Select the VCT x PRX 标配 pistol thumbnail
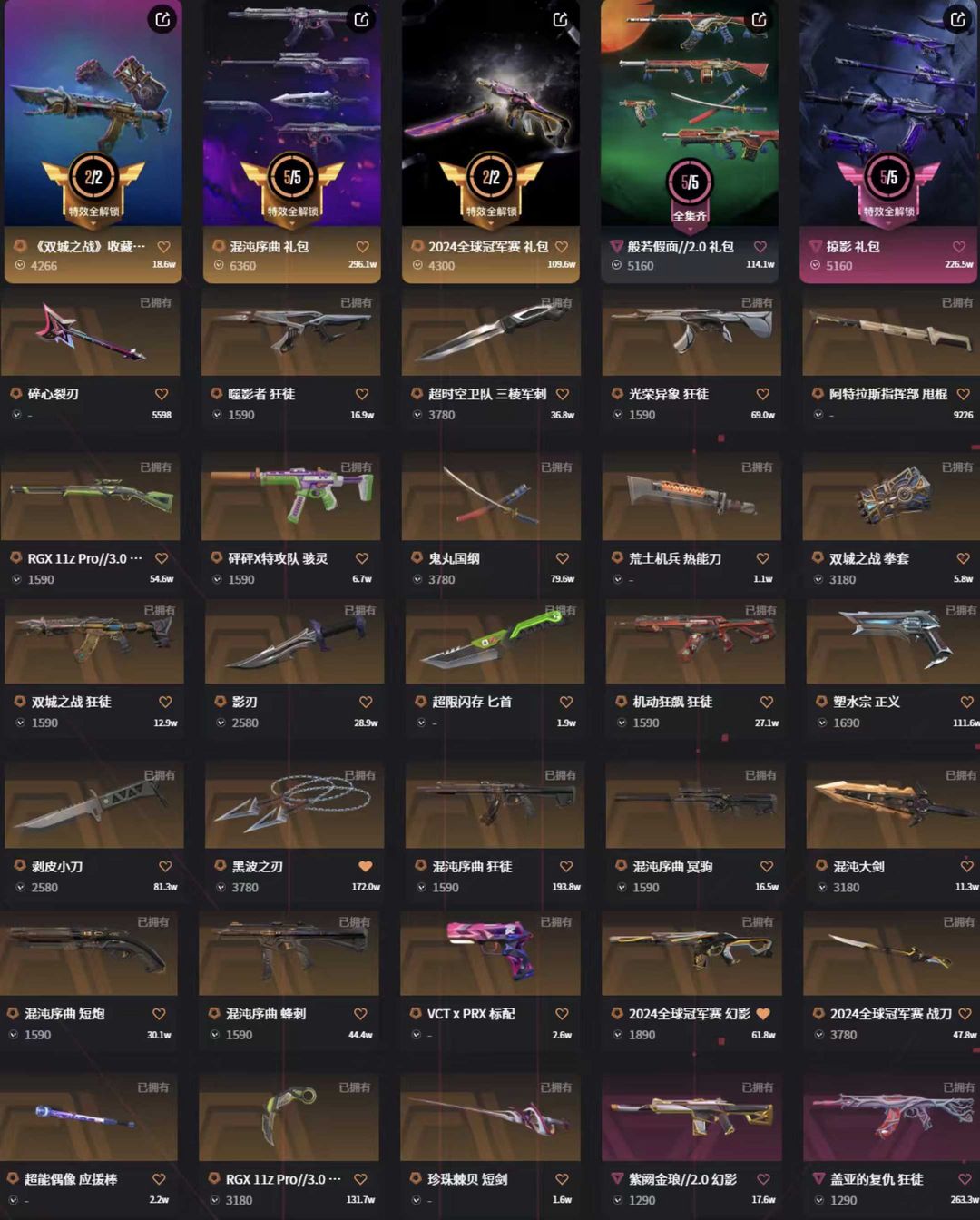980x1220 pixels. tap(490, 954)
